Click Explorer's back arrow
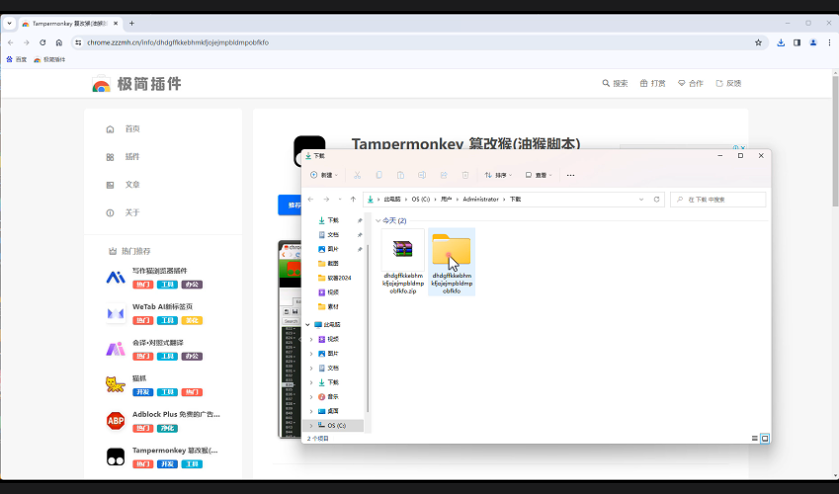Screen dimensions: 839x494 point(311,199)
